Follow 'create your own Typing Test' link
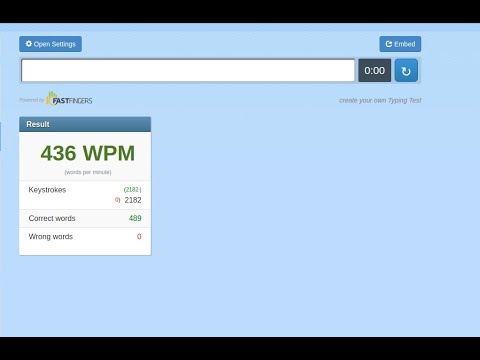The width and height of the screenshot is (480, 360). click(380, 100)
